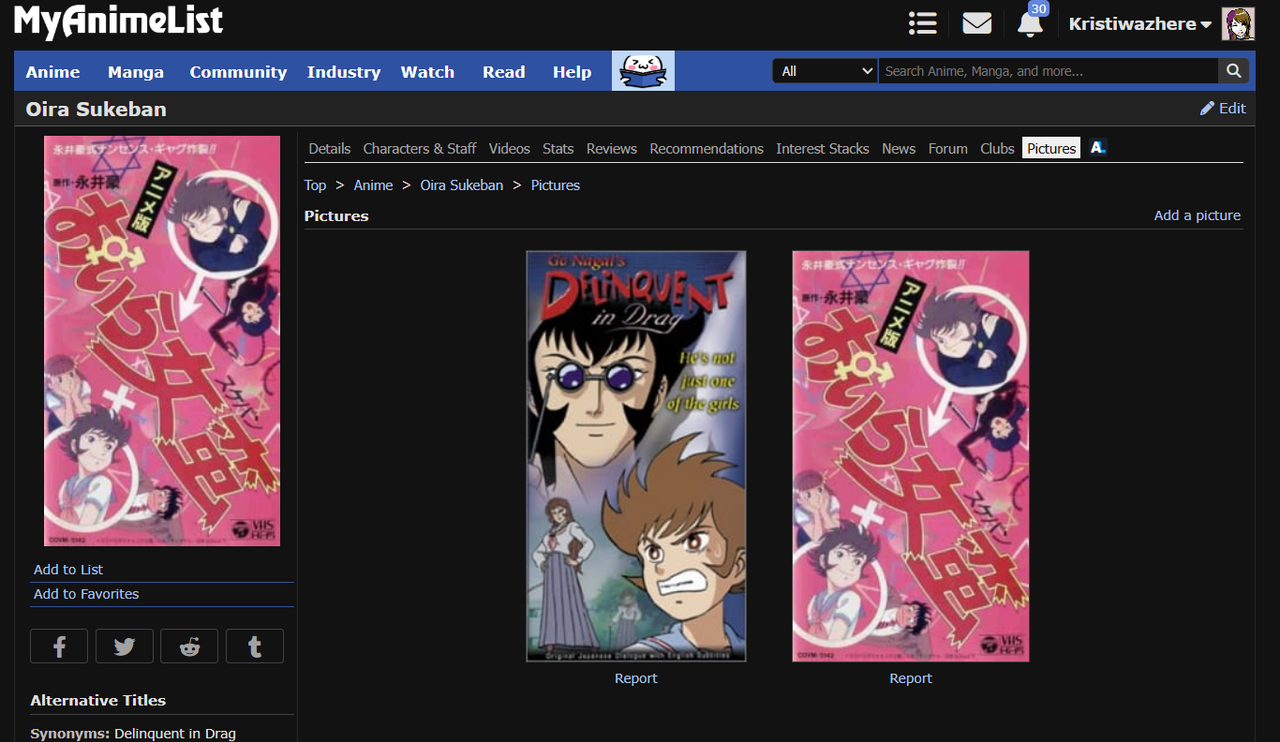Click the Alternative Titles heading
This screenshot has height=742, width=1280.
tap(98, 700)
